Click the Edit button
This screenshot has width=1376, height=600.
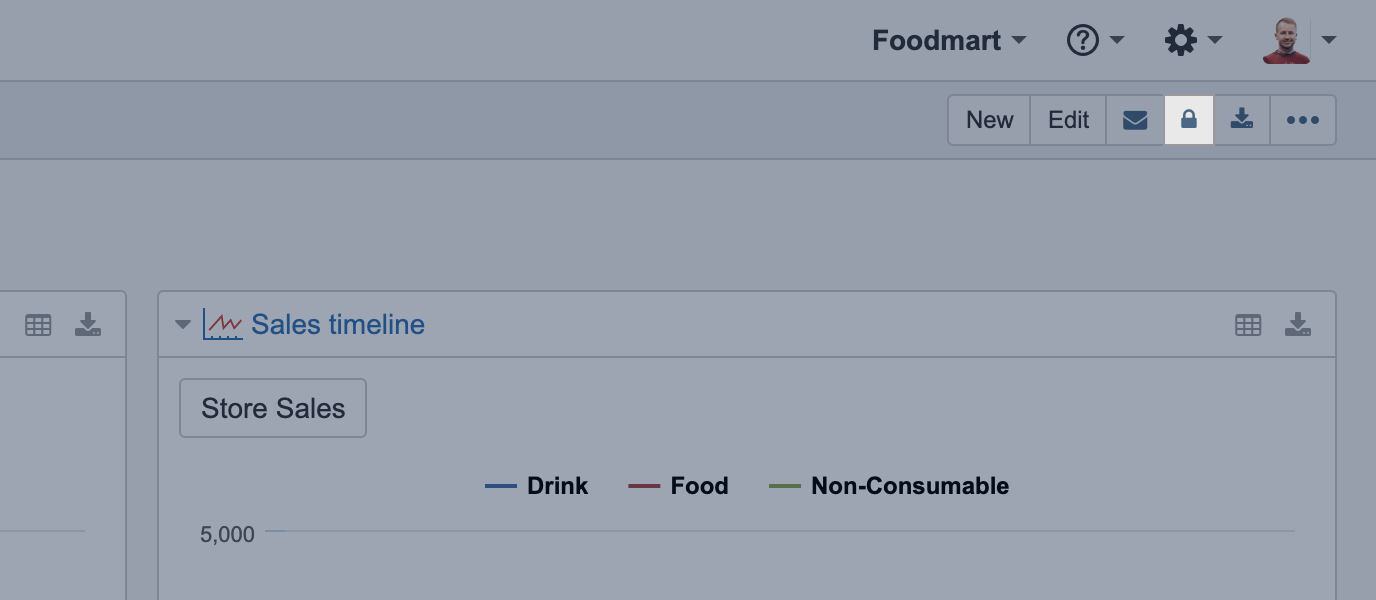click(1068, 120)
